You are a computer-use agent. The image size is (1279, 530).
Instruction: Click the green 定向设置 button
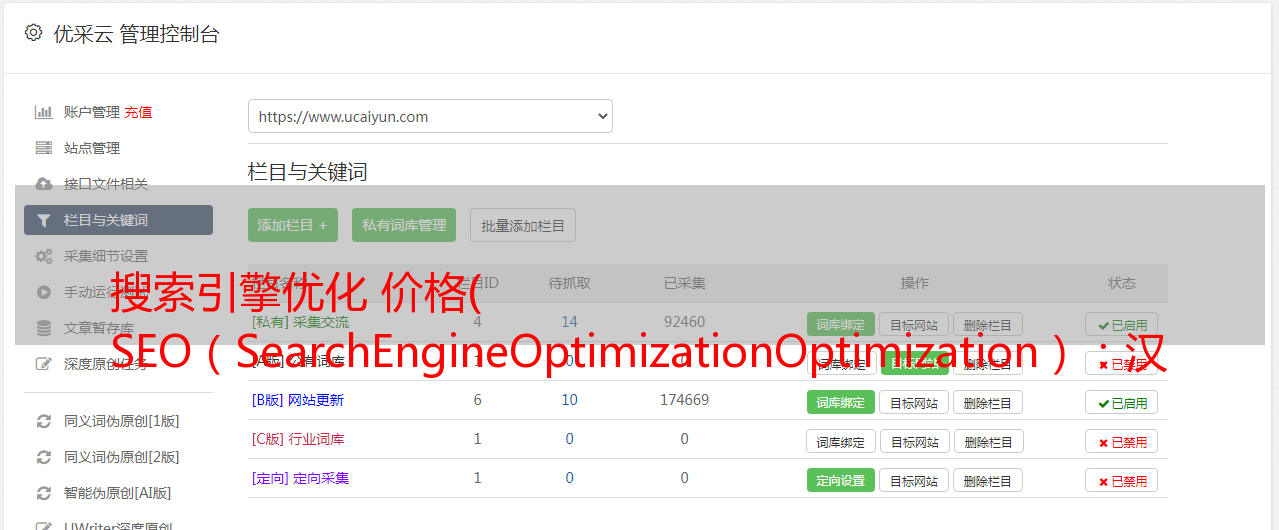841,480
